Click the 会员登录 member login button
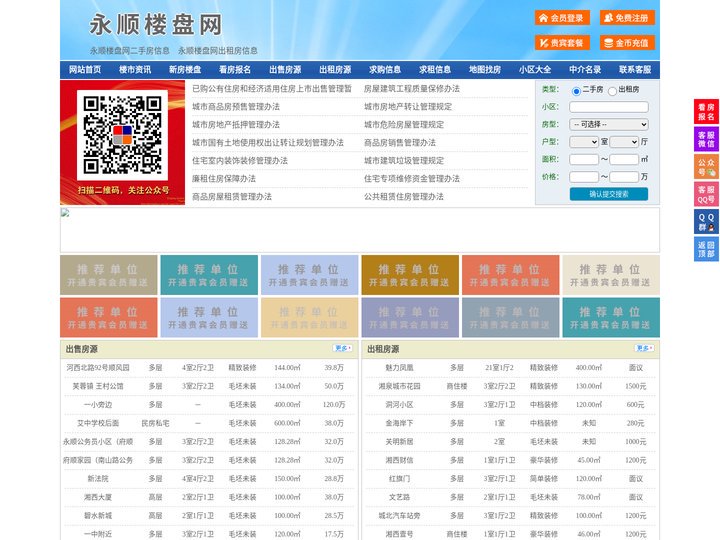The image size is (720, 540). [x=562, y=18]
